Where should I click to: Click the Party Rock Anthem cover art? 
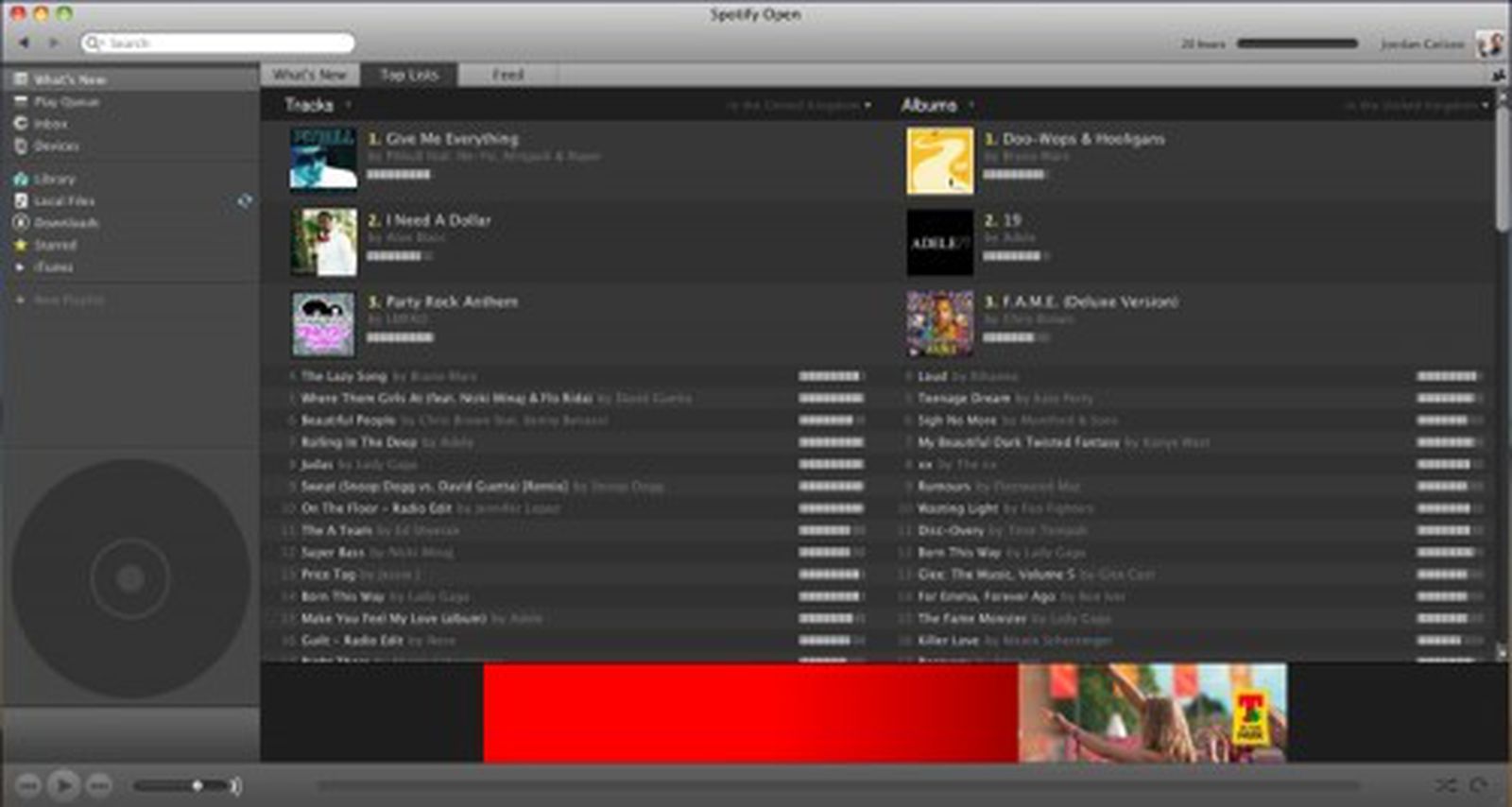pos(323,324)
